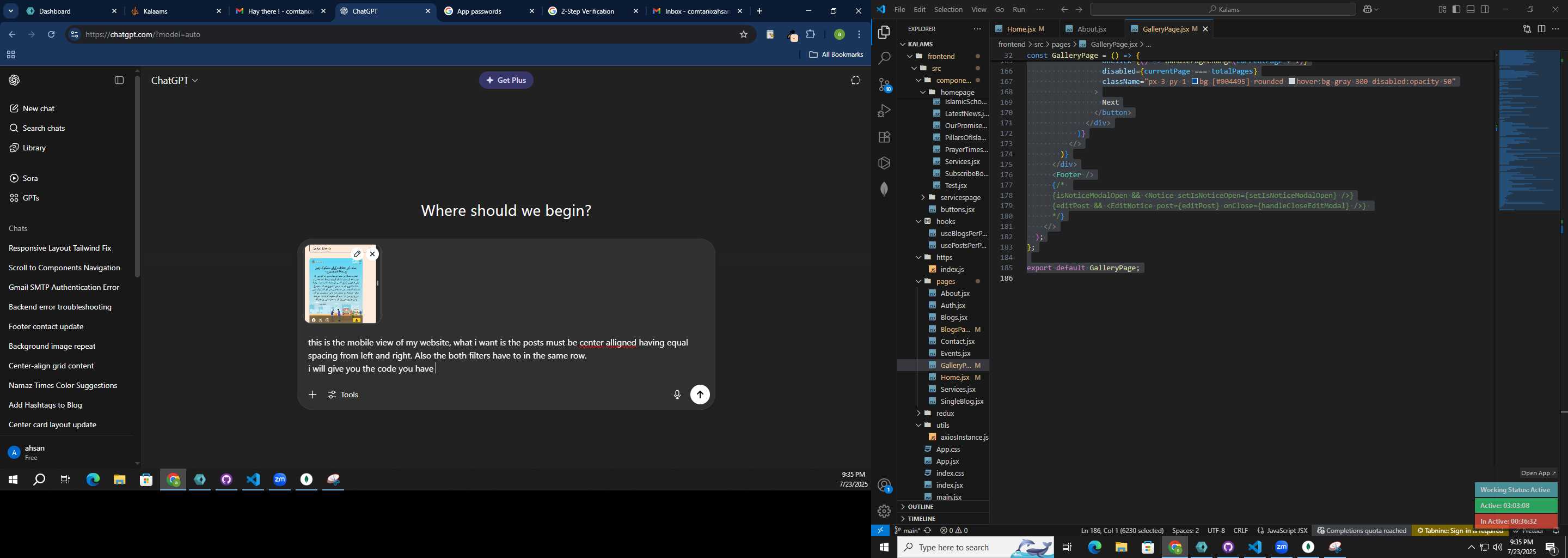Open Chrome tab search dropdown arrow
1568x558 pixels.
pos(10,11)
